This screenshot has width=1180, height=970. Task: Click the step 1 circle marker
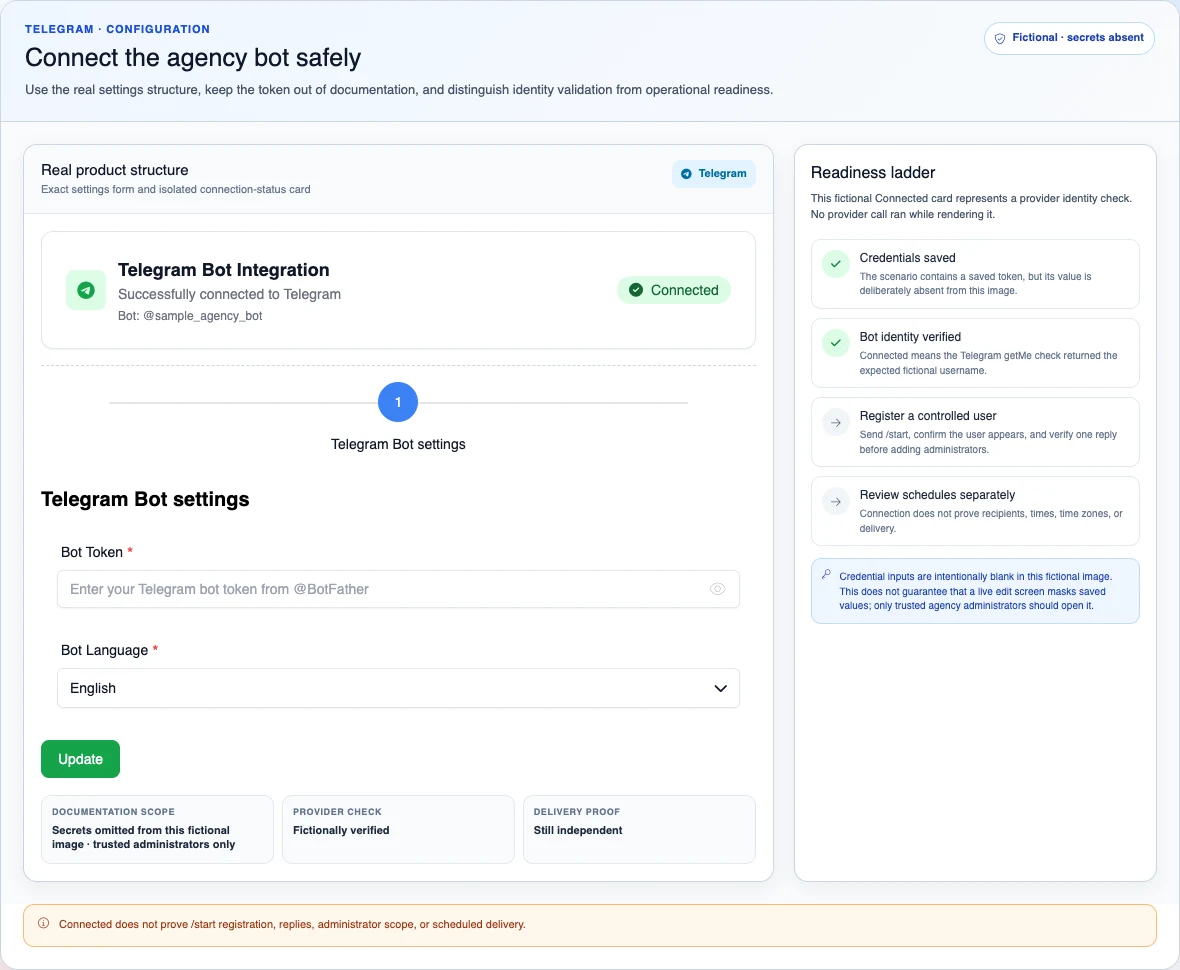(398, 403)
